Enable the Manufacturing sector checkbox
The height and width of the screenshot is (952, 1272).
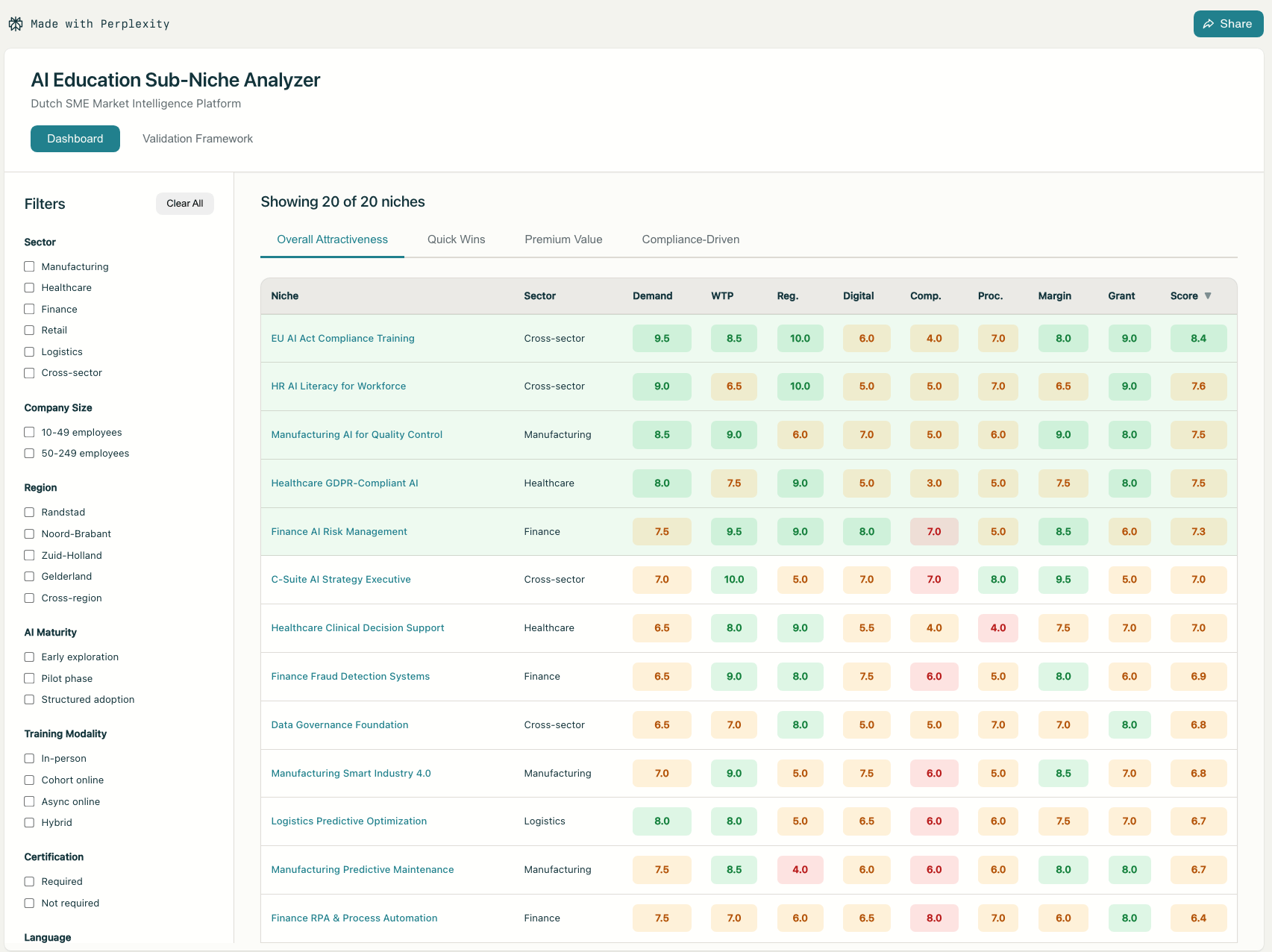pyautogui.click(x=30, y=266)
